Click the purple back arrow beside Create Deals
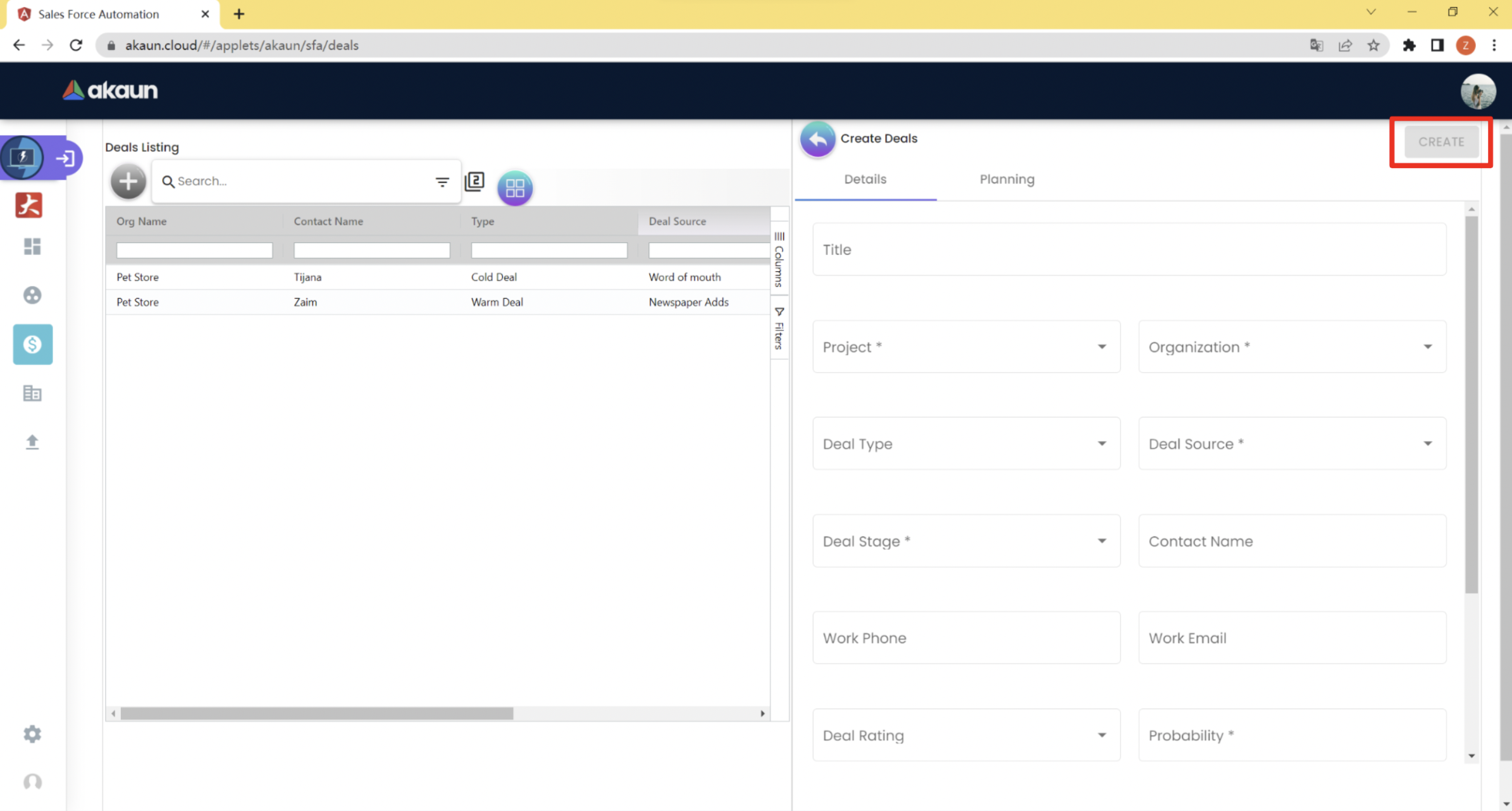The image size is (1512, 811). [817, 139]
